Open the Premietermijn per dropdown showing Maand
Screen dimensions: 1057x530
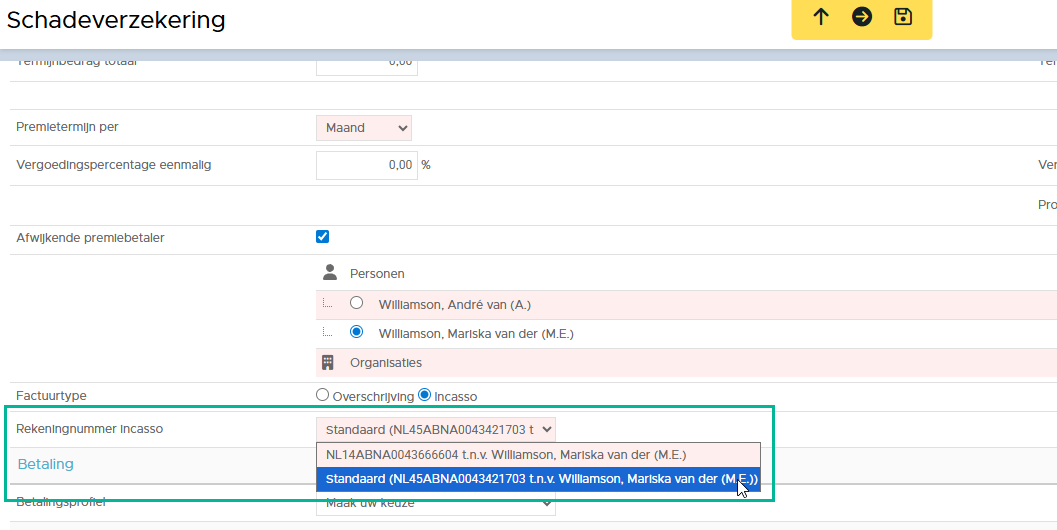pos(363,128)
